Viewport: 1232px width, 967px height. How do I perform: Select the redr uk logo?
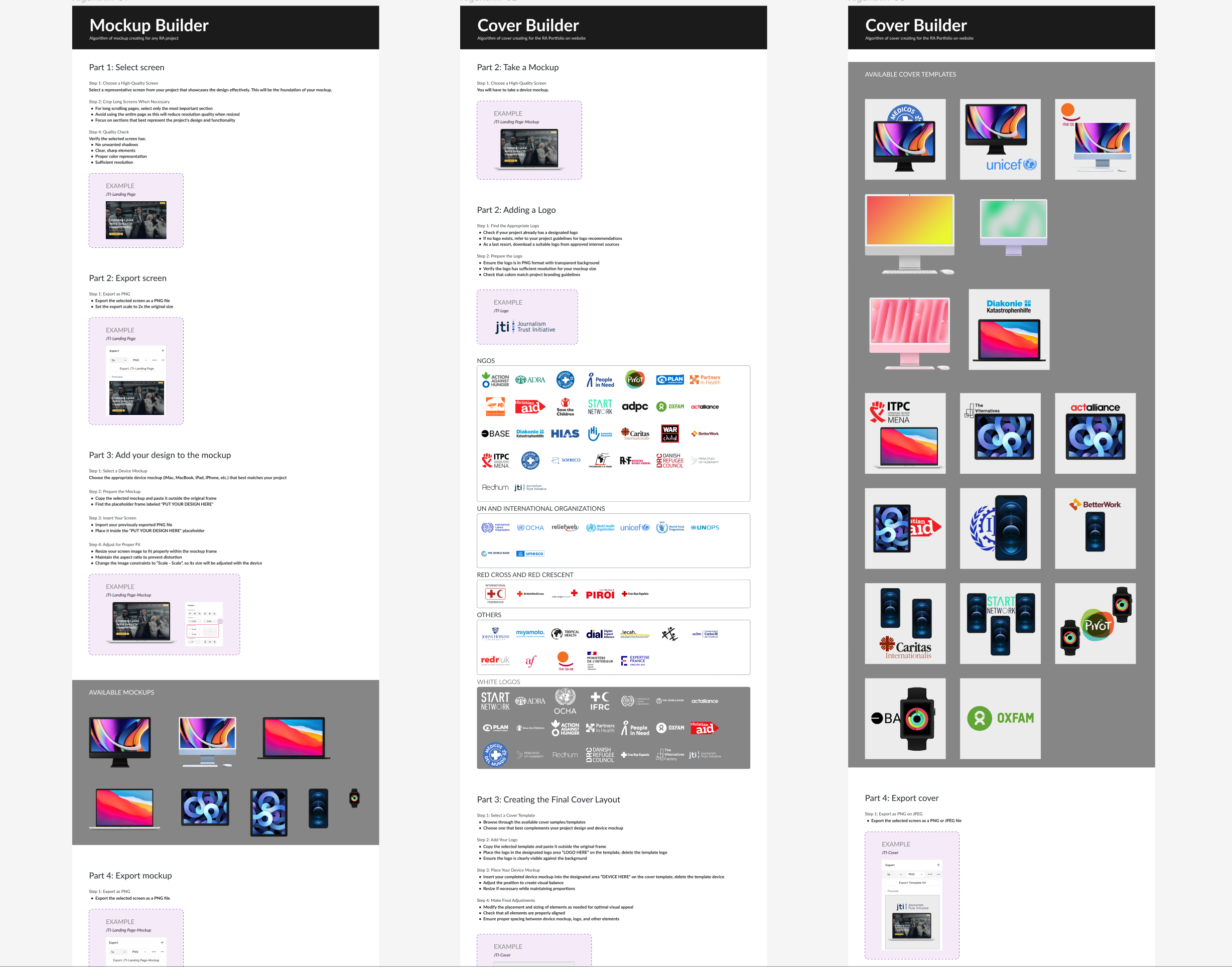click(495, 660)
